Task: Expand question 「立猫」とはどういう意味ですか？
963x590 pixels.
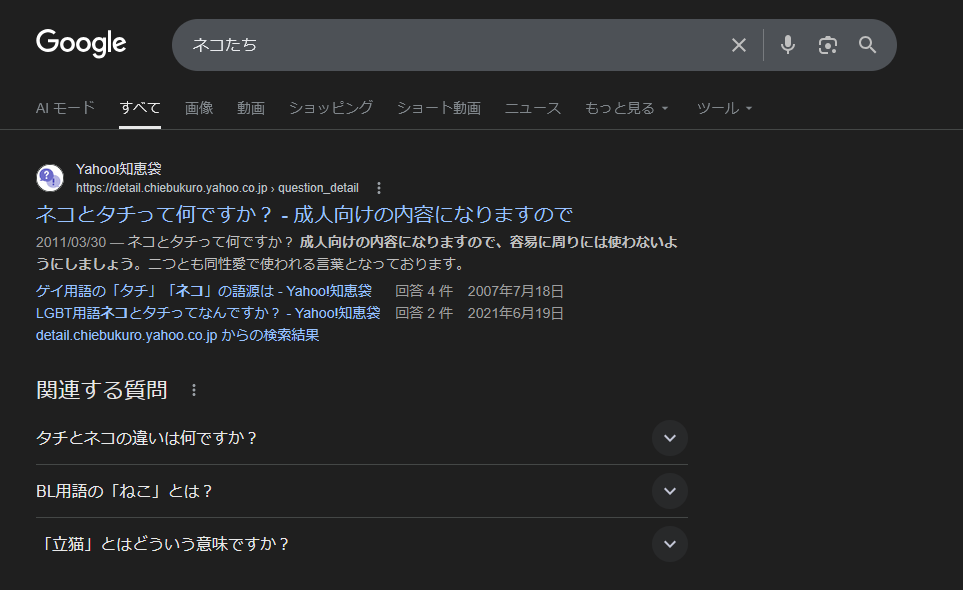Action: [x=669, y=544]
